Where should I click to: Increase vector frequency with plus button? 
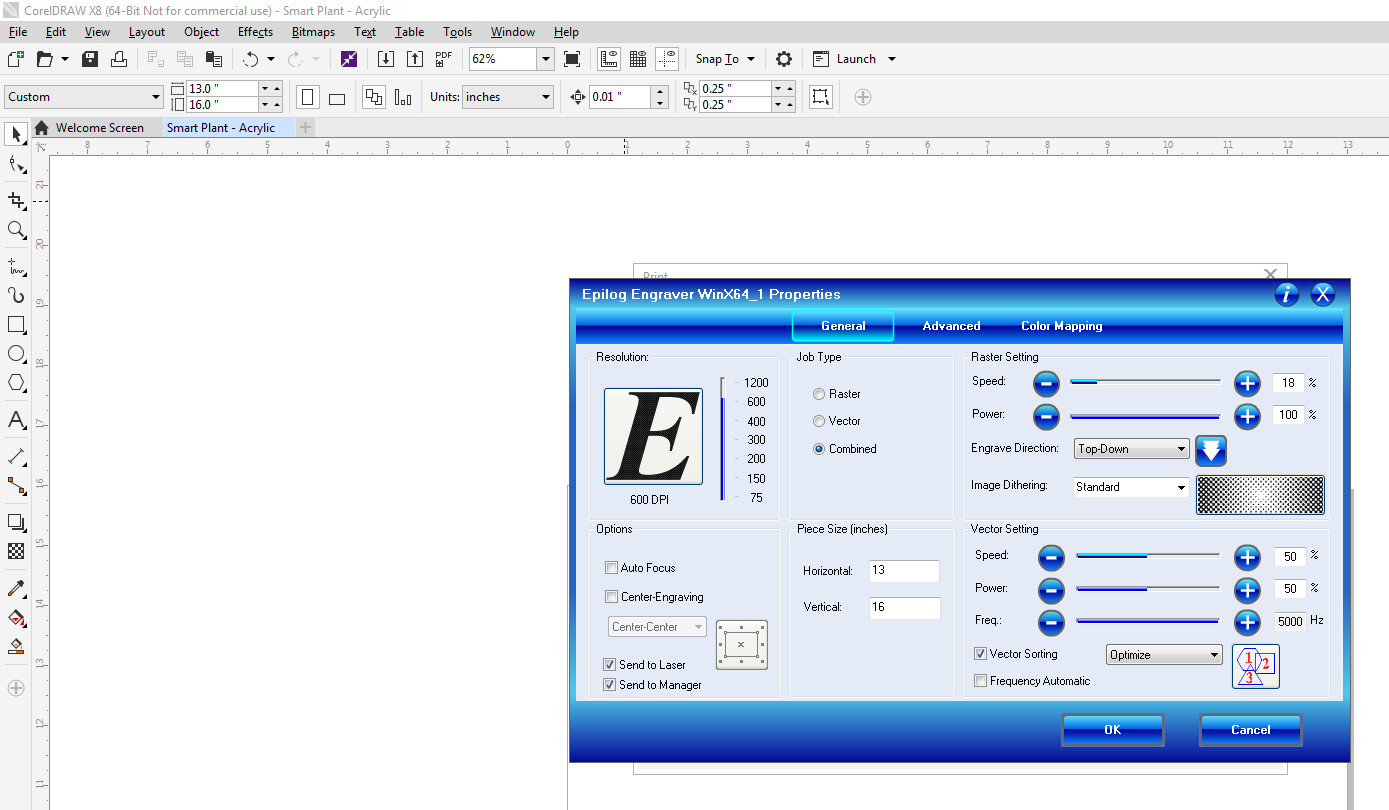pos(1247,623)
